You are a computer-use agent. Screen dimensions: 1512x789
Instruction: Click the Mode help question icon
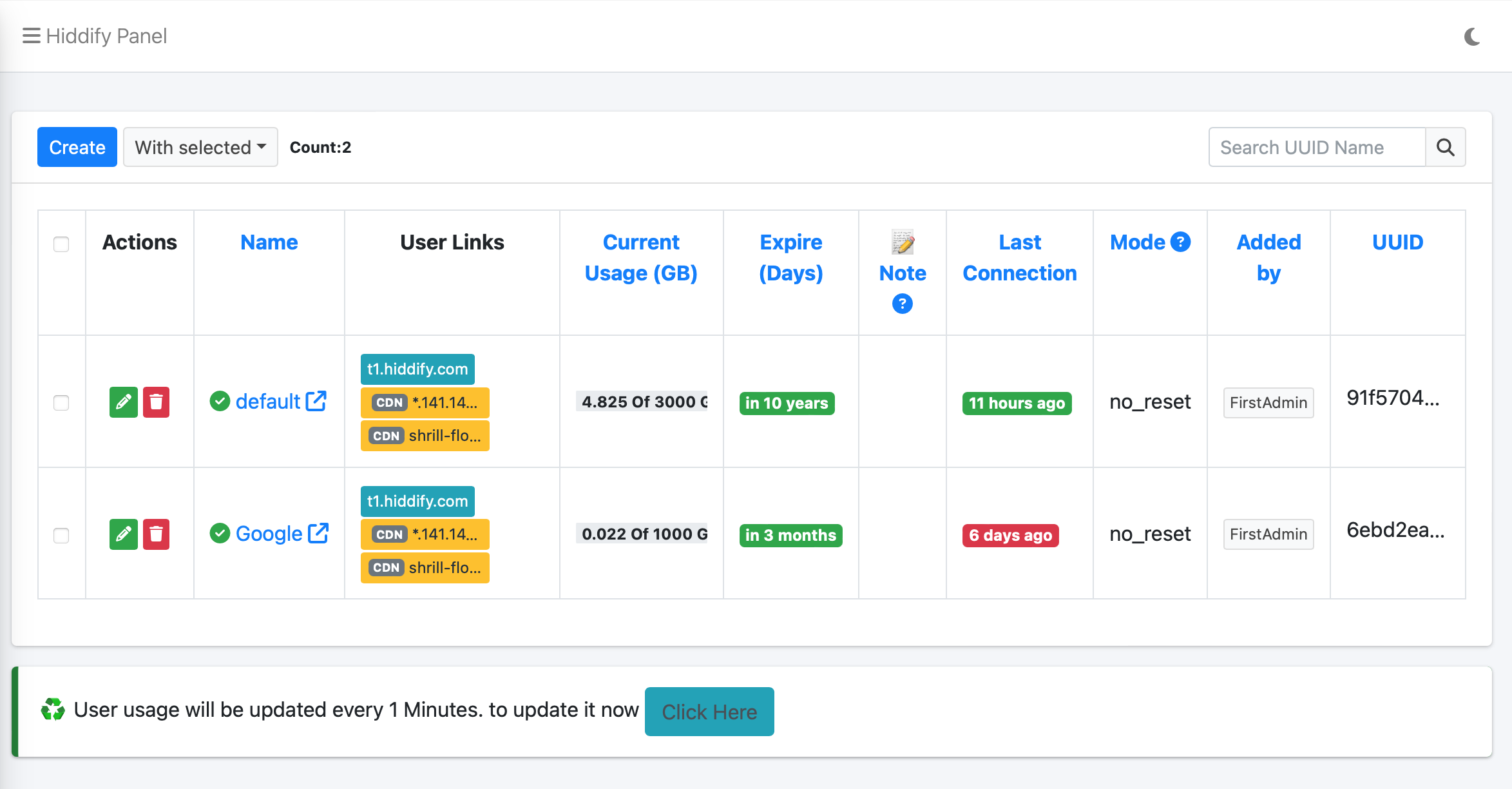tap(1180, 242)
